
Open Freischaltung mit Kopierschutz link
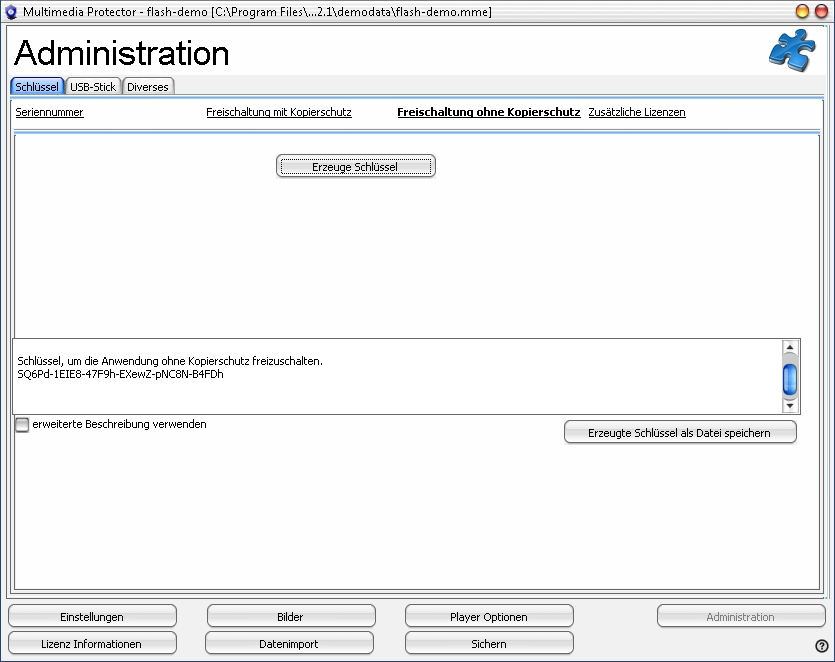[279, 113]
